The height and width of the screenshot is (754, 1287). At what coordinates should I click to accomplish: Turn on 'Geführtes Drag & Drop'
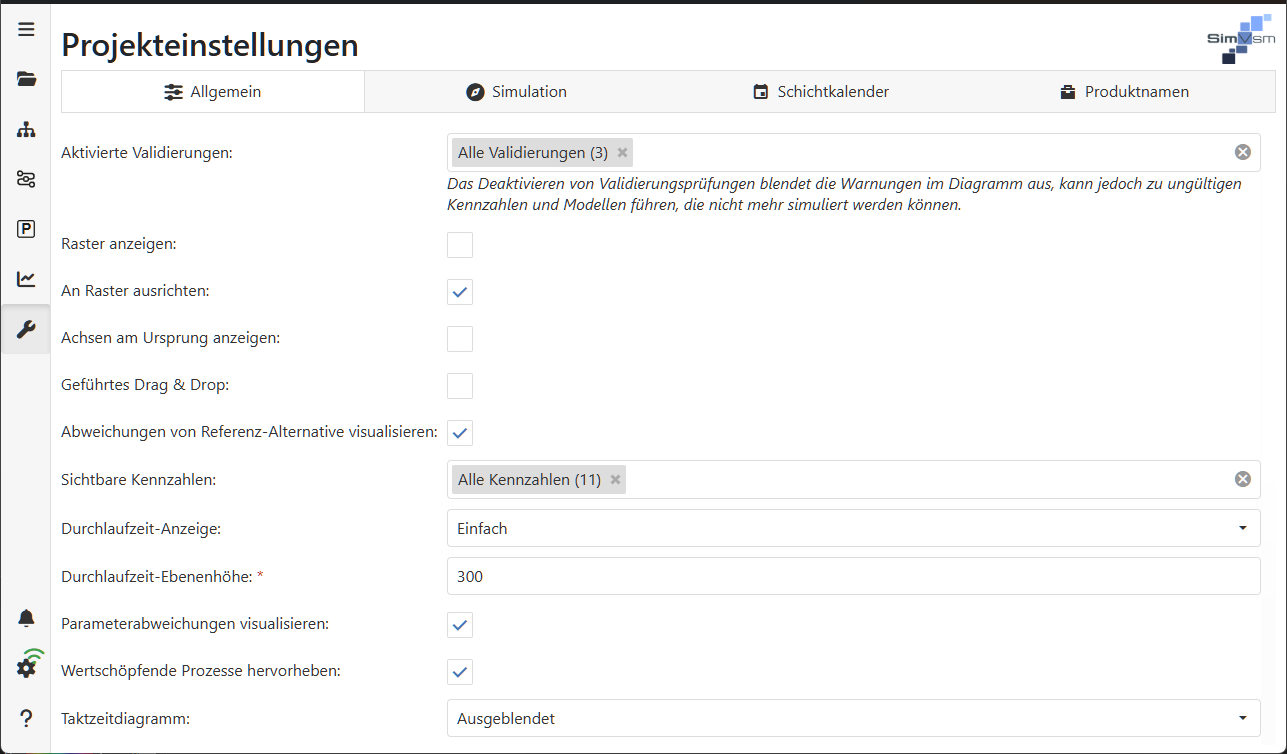(x=460, y=386)
